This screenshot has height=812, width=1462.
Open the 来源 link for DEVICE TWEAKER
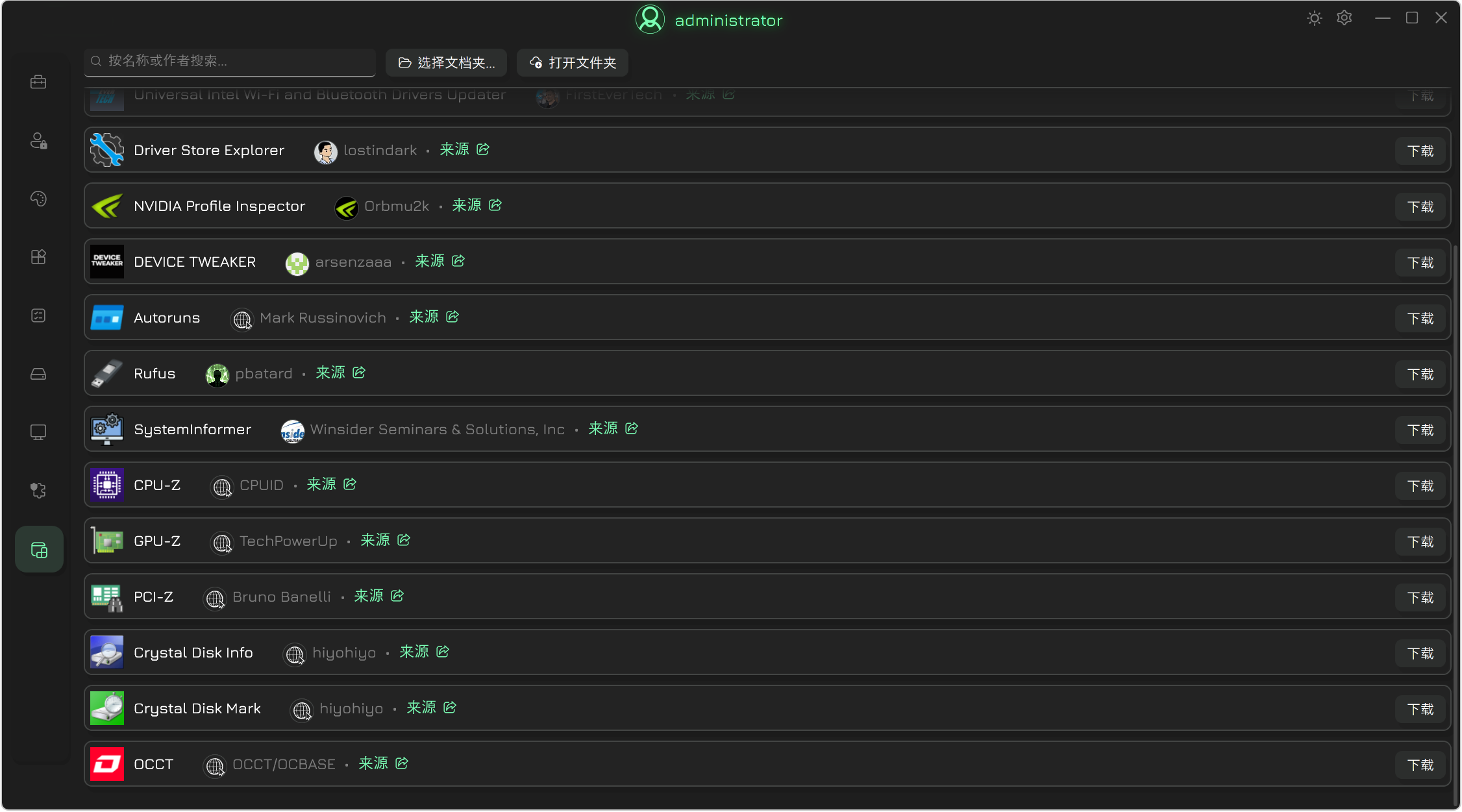pyautogui.click(x=440, y=261)
